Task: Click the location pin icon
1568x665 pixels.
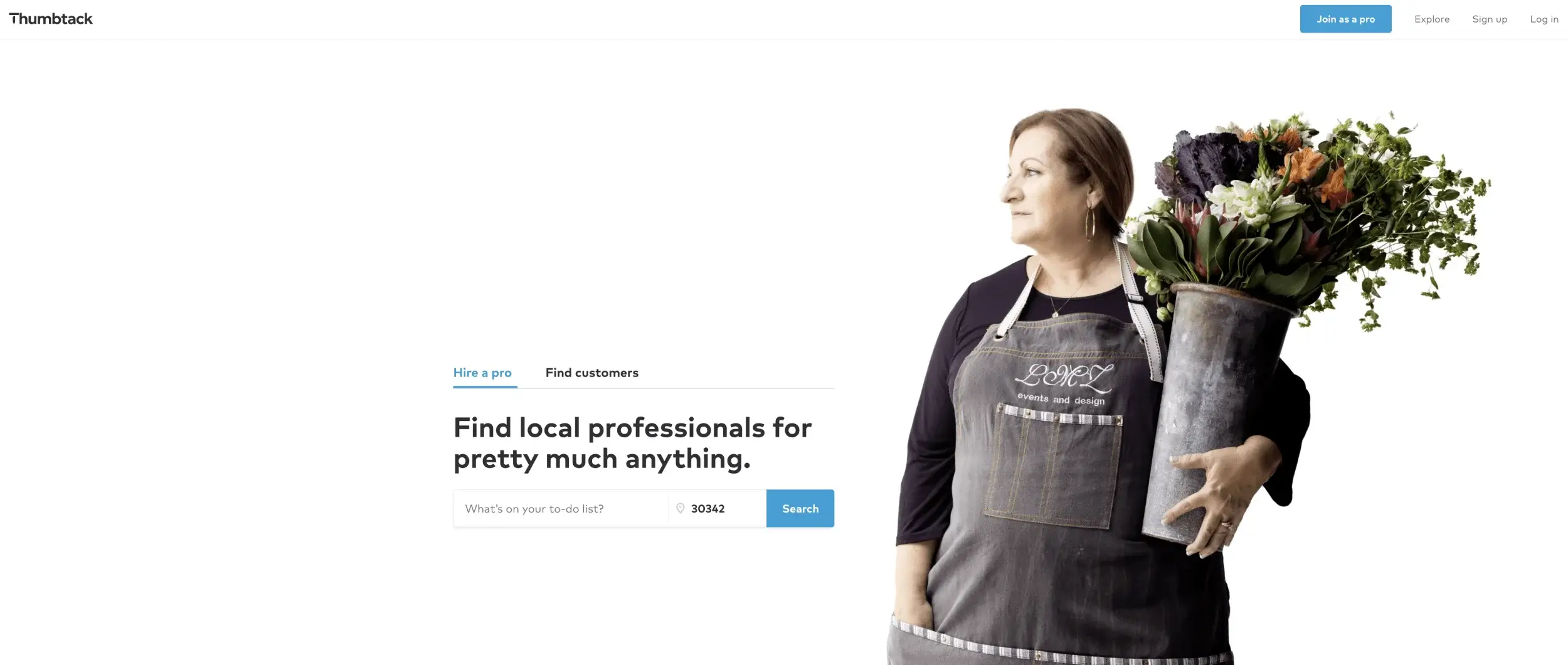Action: [x=680, y=508]
